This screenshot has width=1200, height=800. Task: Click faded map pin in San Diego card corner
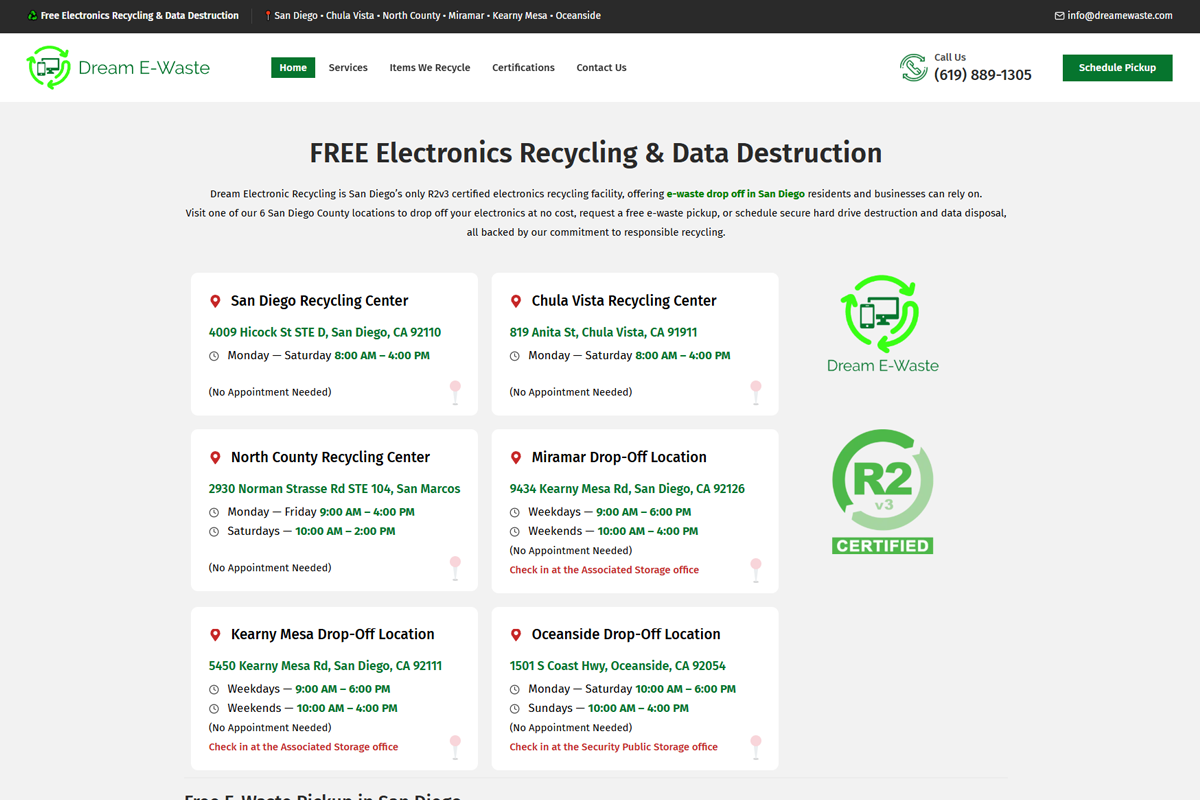click(x=455, y=392)
